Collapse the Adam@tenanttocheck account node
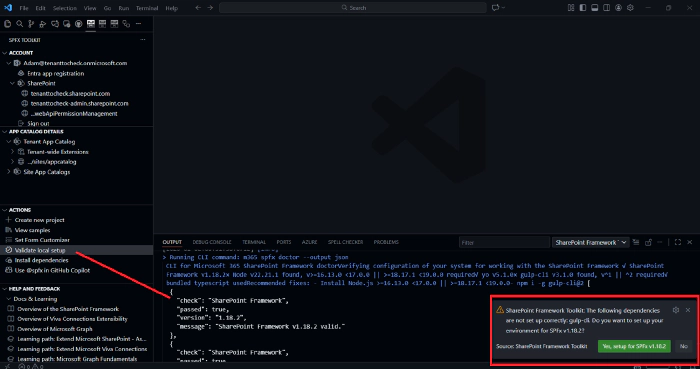The height and width of the screenshot is (369, 700). pos(8,63)
